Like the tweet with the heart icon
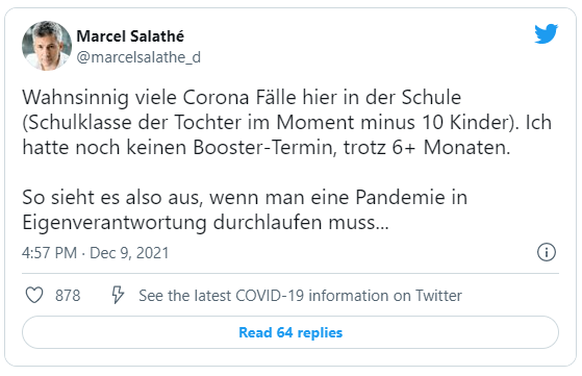This screenshot has width=582, height=376. click(x=34, y=295)
